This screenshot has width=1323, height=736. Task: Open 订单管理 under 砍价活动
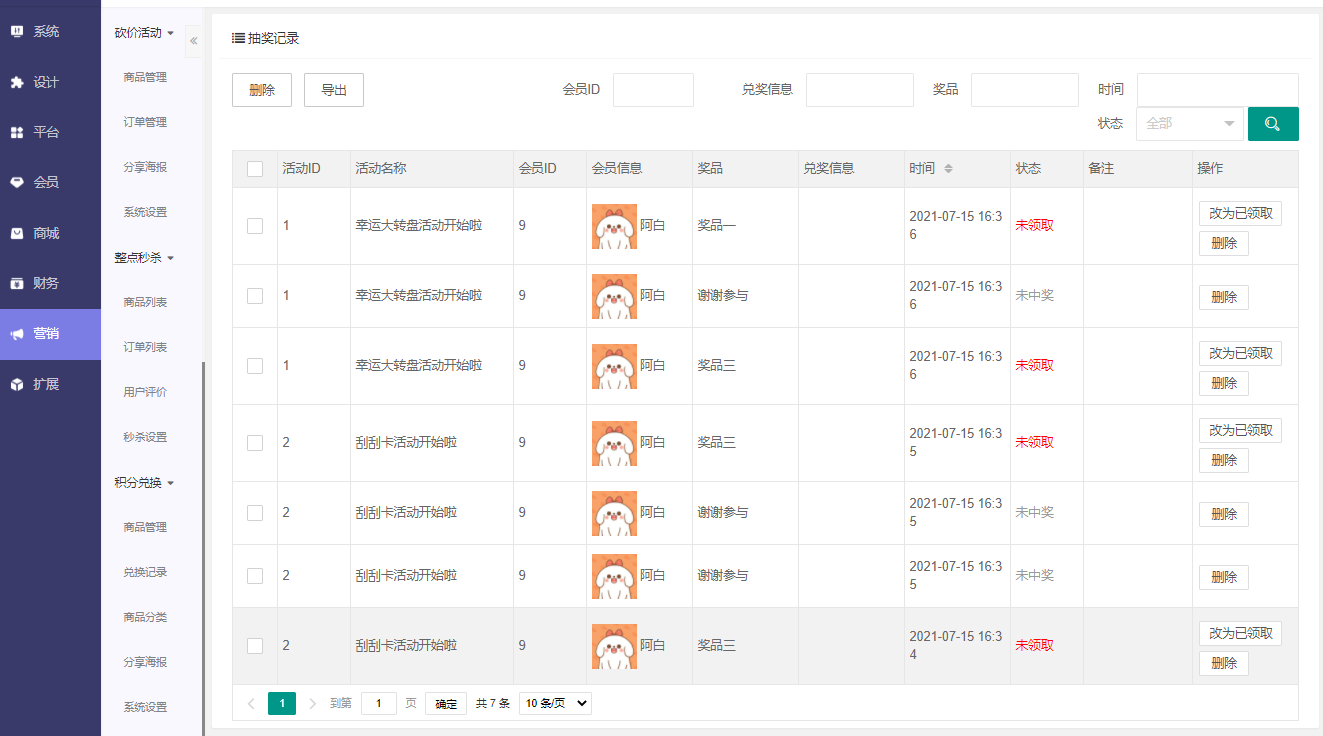click(145, 122)
